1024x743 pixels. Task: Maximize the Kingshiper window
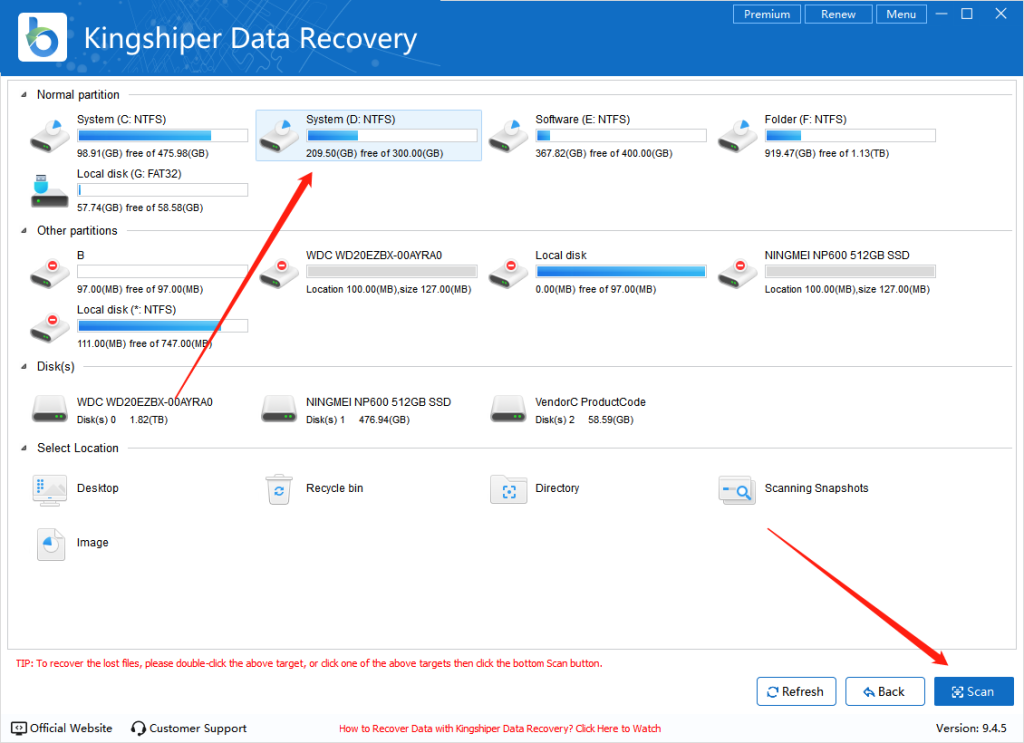click(967, 14)
